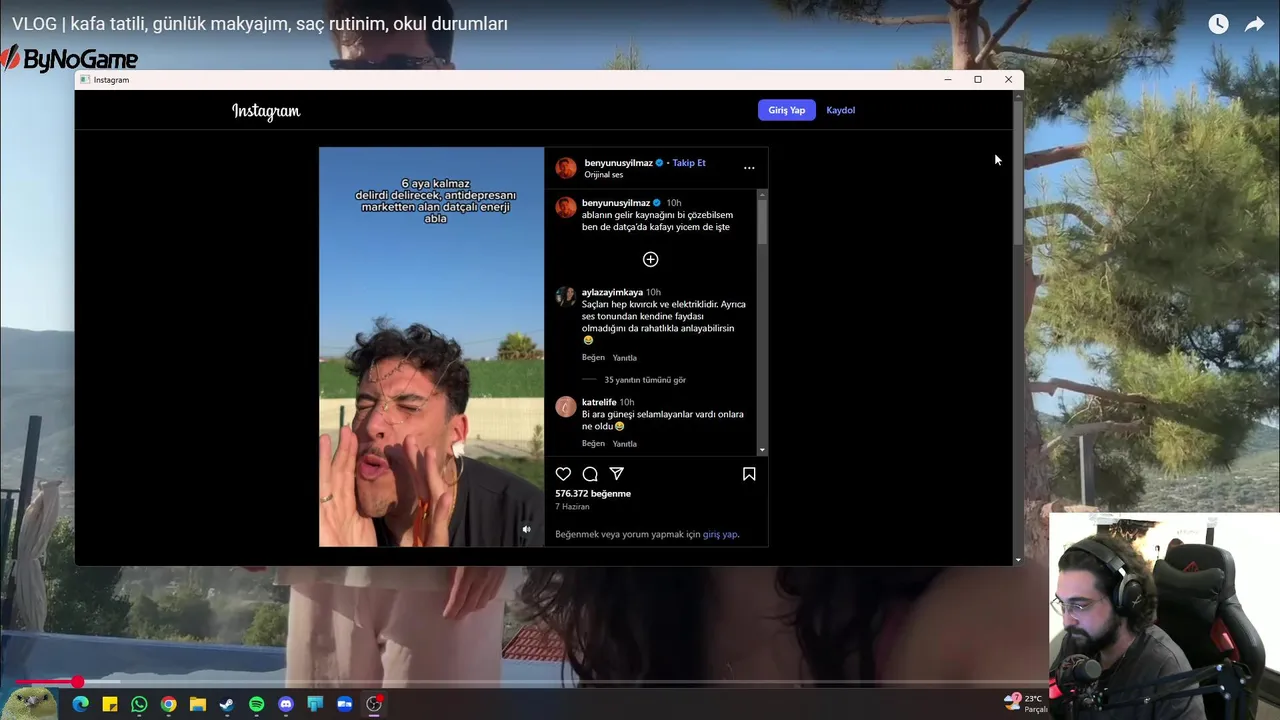Open the 23°C weather tray widget
The height and width of the screenshot is (720, 1280).
pyautogui.click(x=1026, y=703)
